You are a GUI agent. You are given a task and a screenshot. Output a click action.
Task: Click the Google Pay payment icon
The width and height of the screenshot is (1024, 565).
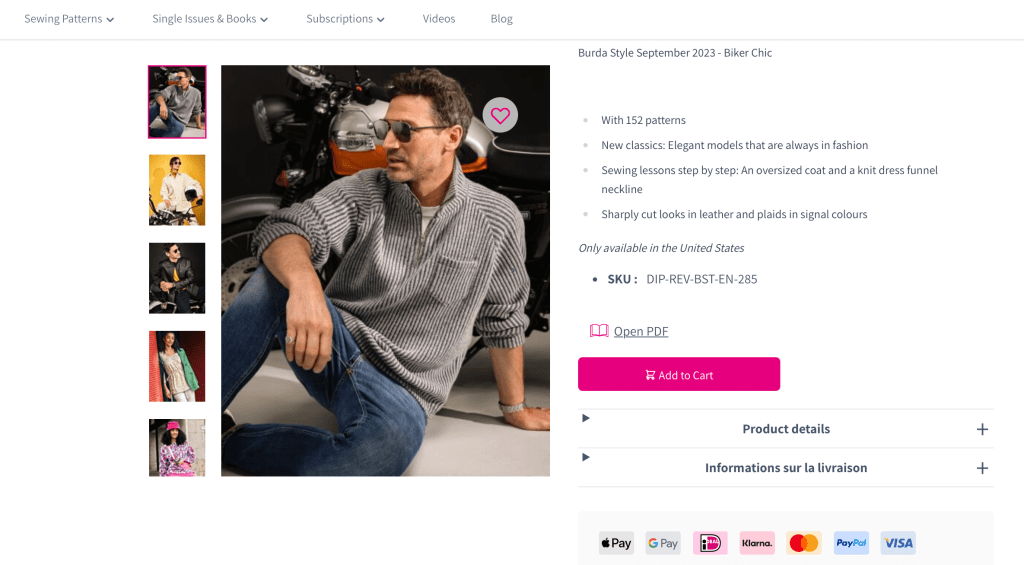663,543
